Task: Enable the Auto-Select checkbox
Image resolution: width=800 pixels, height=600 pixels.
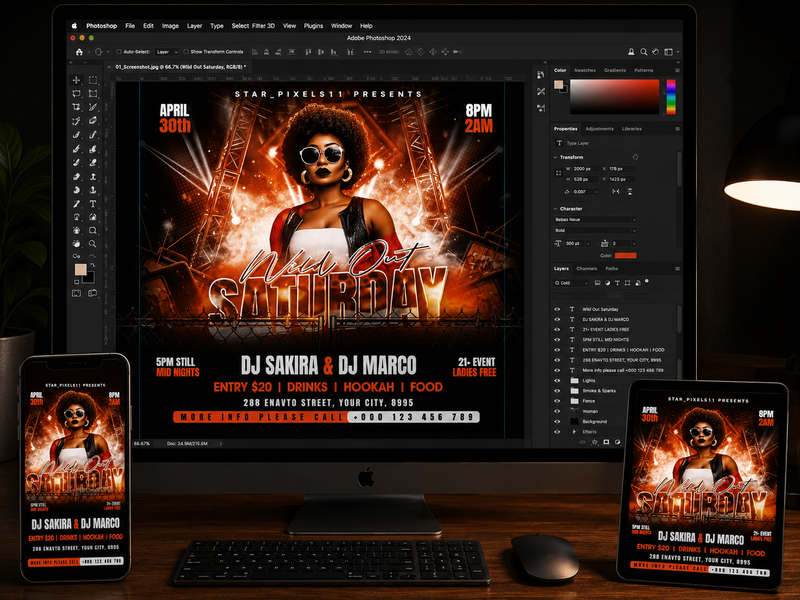Action: [x=119, y=52]
